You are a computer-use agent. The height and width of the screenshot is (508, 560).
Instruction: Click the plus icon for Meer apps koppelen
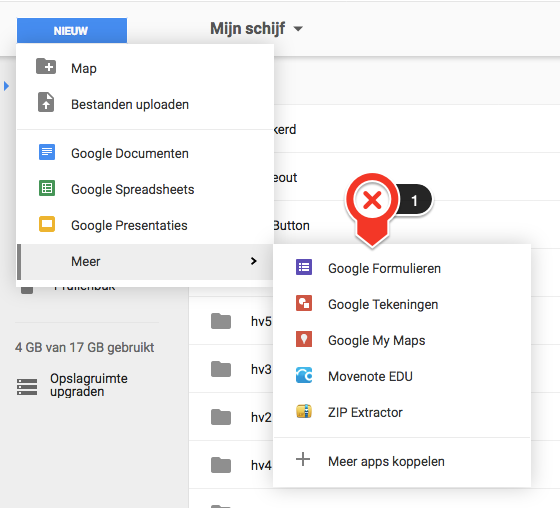coord(303,459)
